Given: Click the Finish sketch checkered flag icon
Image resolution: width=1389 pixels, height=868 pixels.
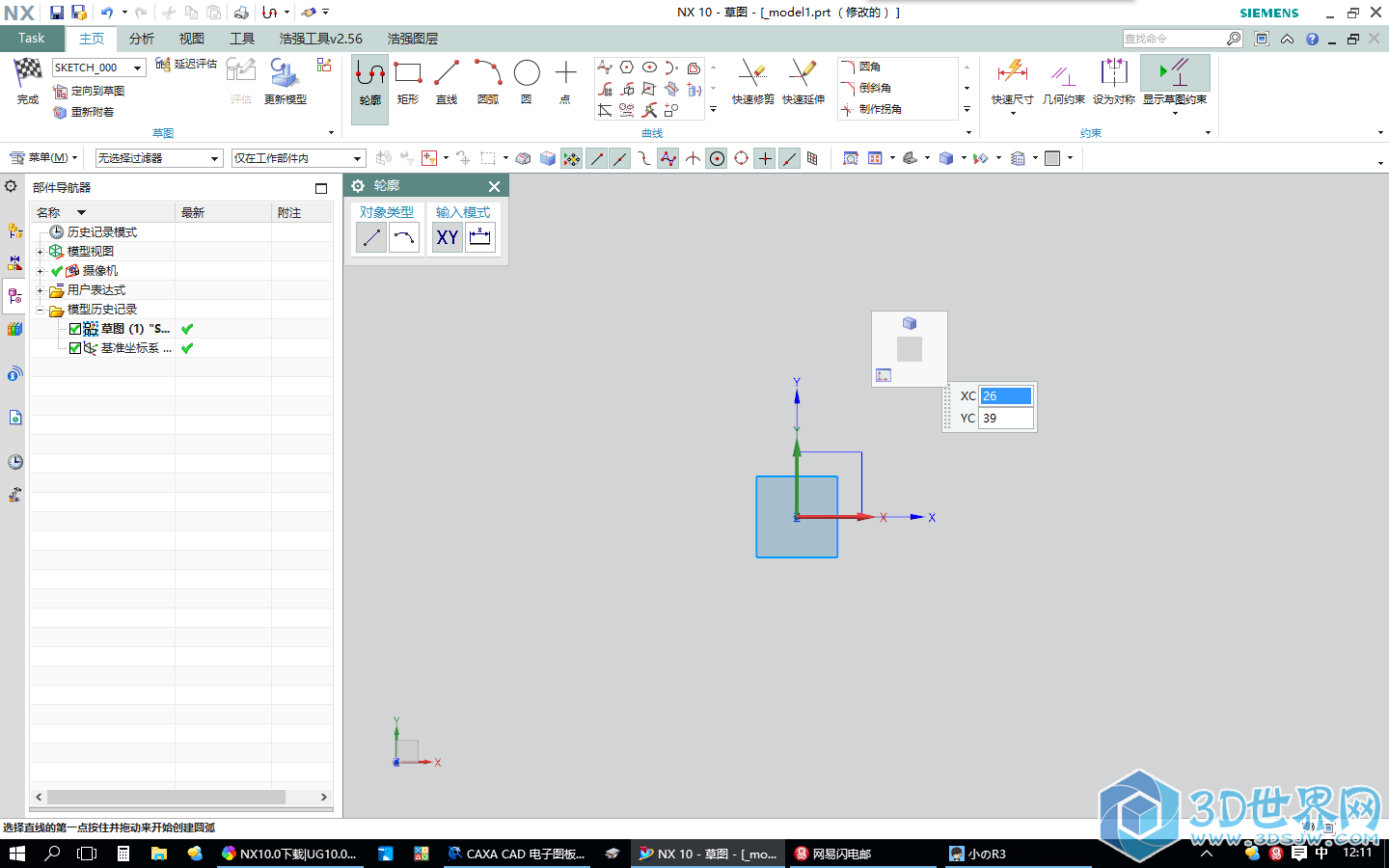Looking at the screenshot, I should coord(28,72).
